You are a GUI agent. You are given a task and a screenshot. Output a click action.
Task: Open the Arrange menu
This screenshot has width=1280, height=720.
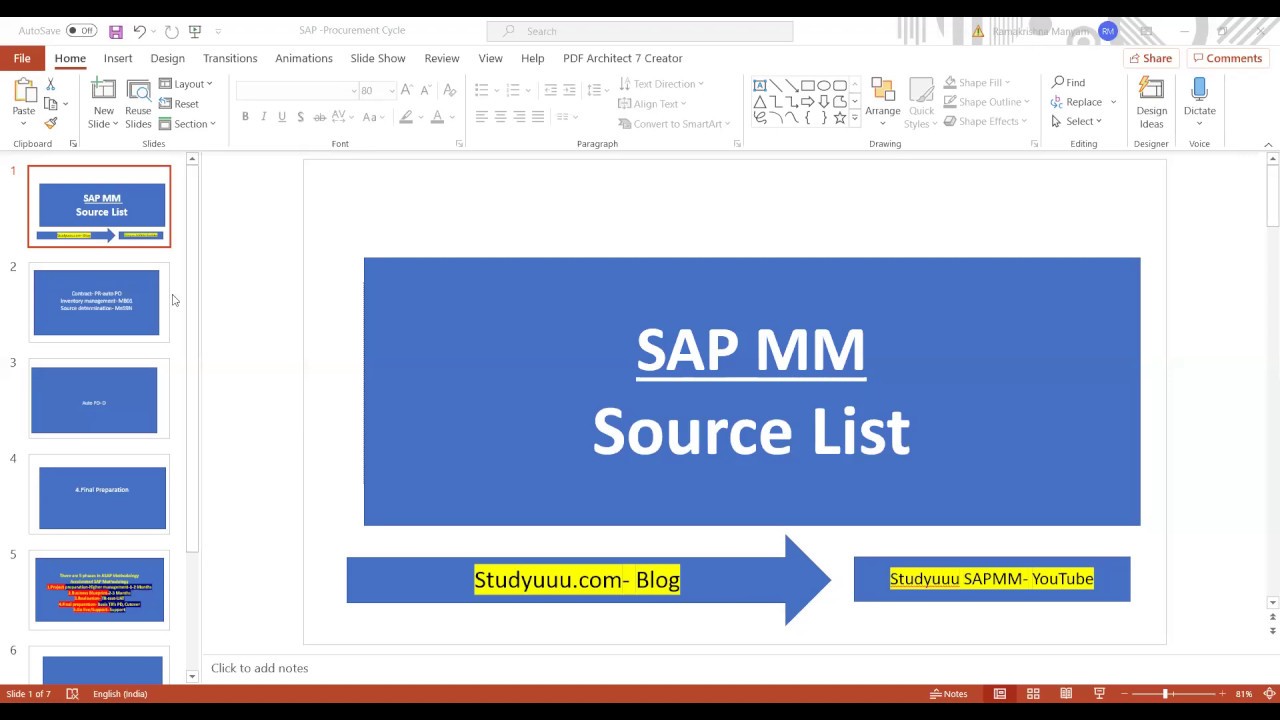[x=883, y=104]
